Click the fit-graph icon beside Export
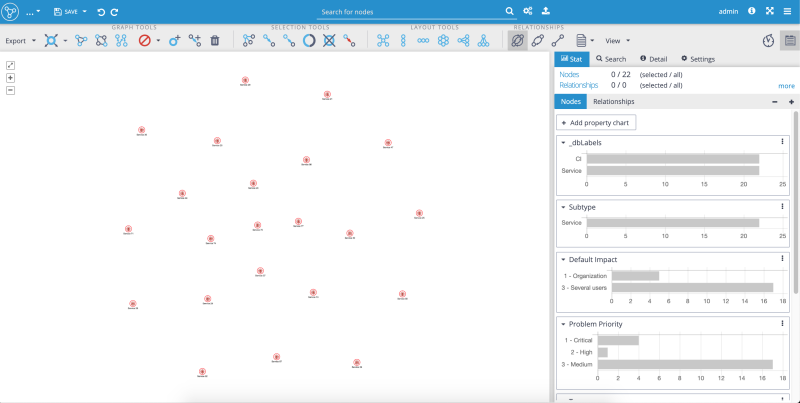The height and width of the screenshot is (403, 800). click(51, 40)
